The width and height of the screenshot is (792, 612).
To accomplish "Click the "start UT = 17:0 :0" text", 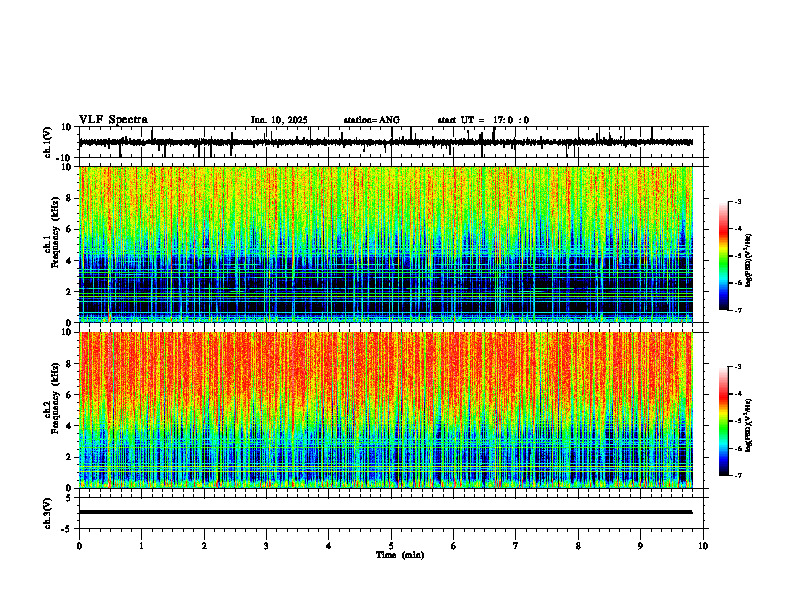I will 483,120.
